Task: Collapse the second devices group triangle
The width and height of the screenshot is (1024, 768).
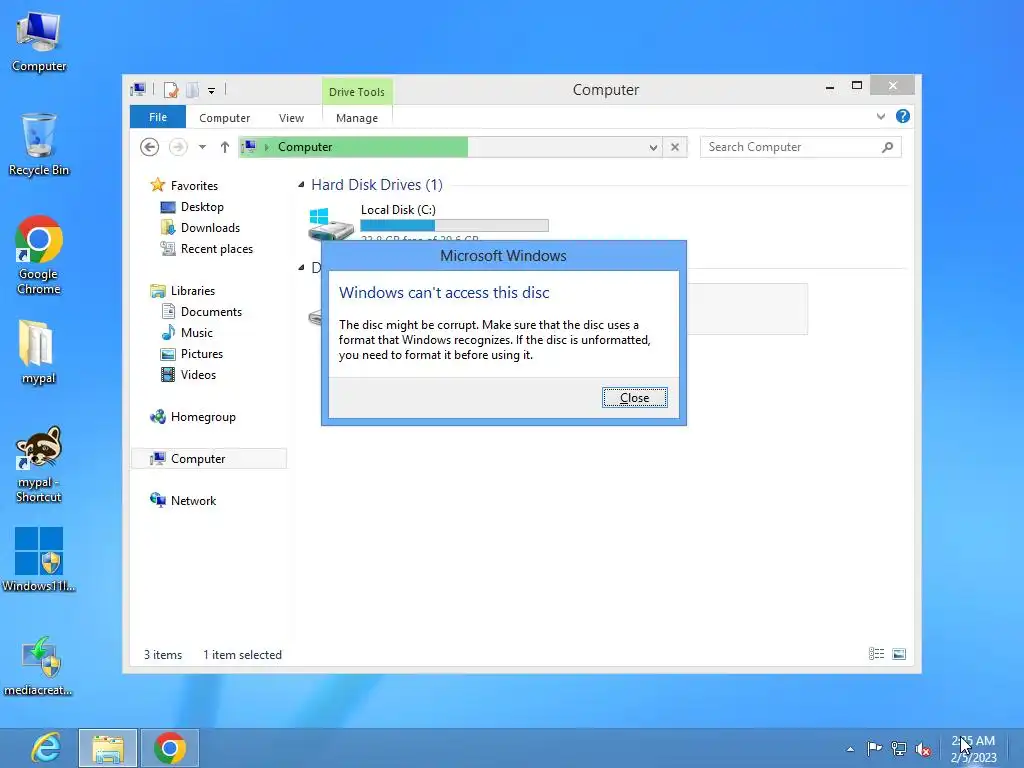Action: [x=301, y=267]
